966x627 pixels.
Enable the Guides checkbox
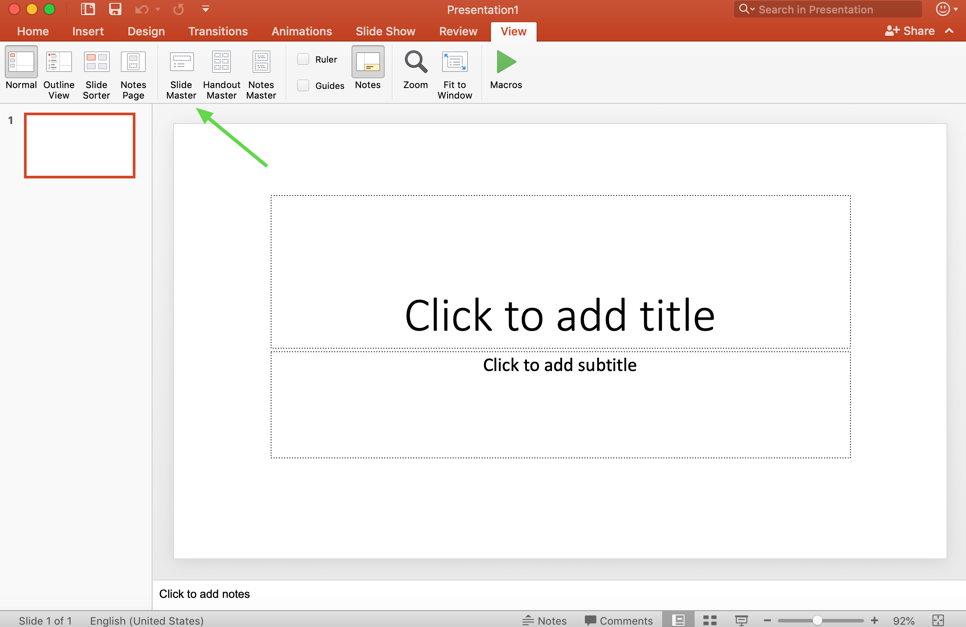click(303, 86)
